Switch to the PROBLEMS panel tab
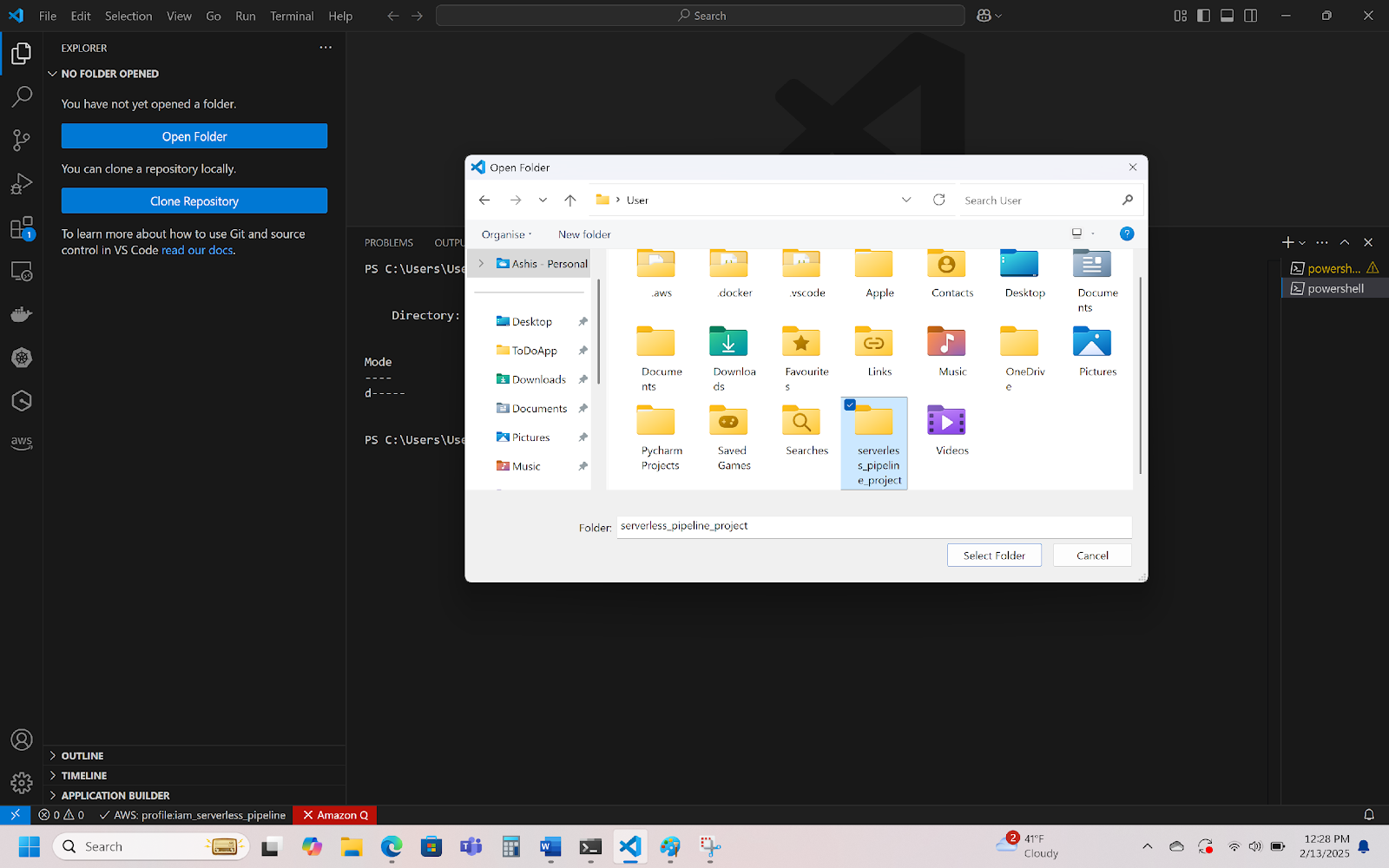Image resolution: width=1389 pixels, height=868 pixels. 389,243
